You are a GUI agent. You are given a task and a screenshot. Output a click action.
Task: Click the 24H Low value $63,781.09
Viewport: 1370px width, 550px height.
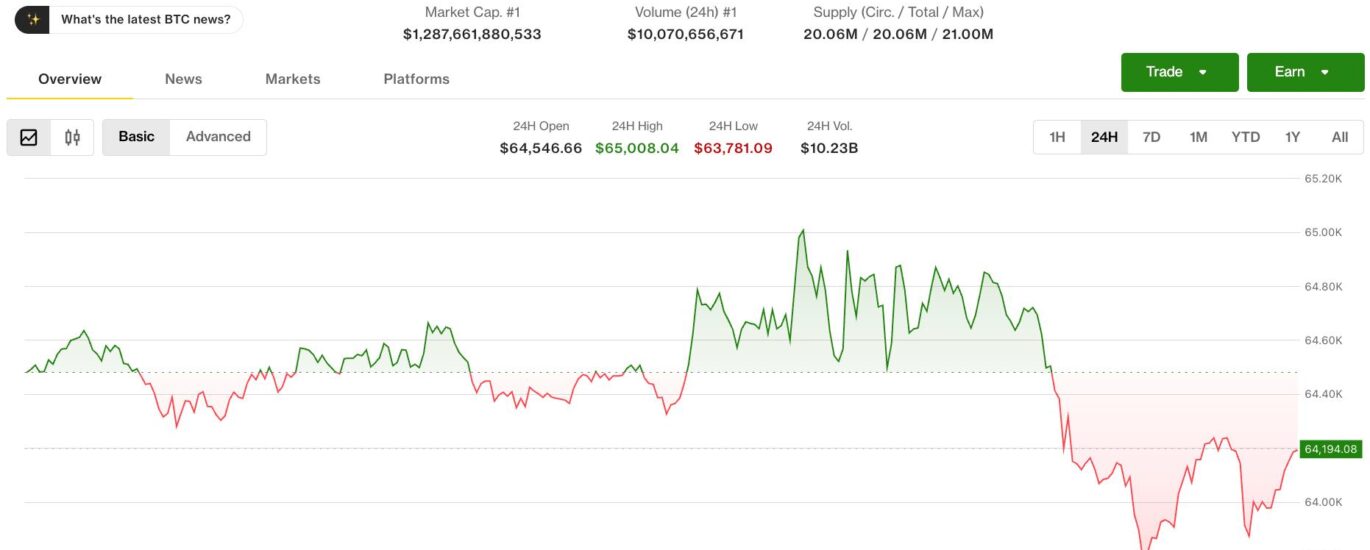click(733, 148)
